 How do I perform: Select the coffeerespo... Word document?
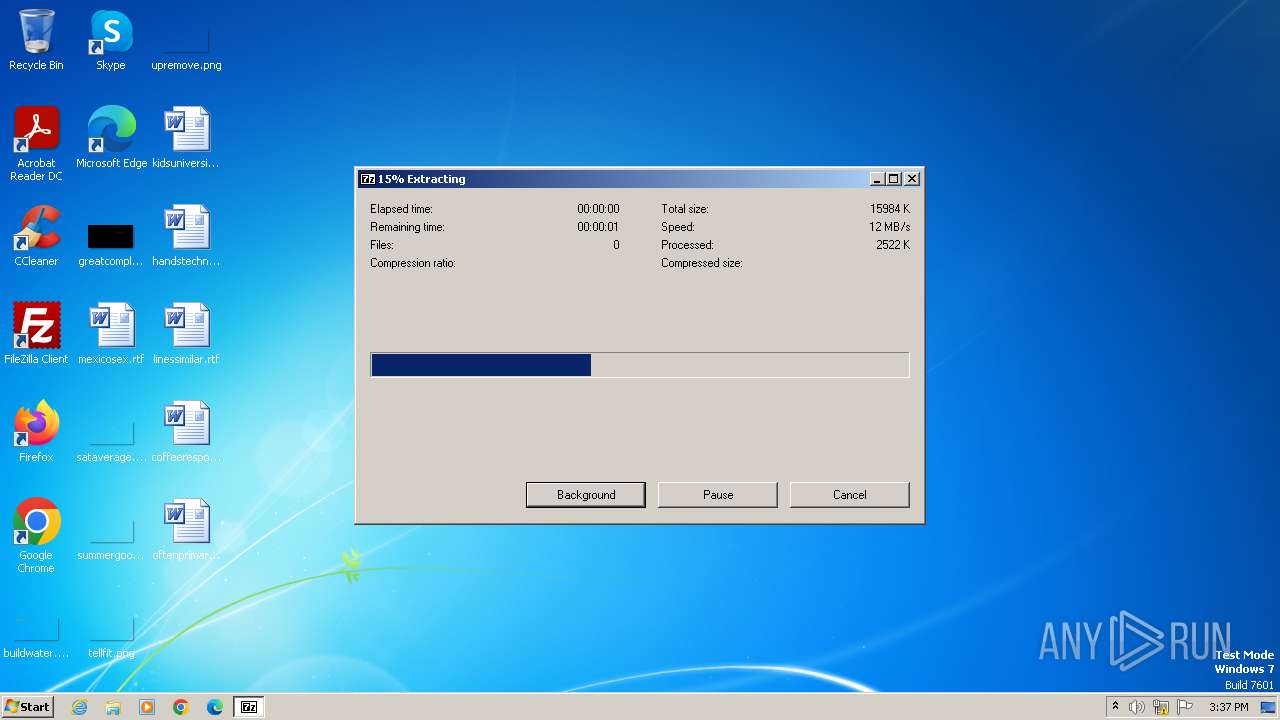[x=186, y=432]
